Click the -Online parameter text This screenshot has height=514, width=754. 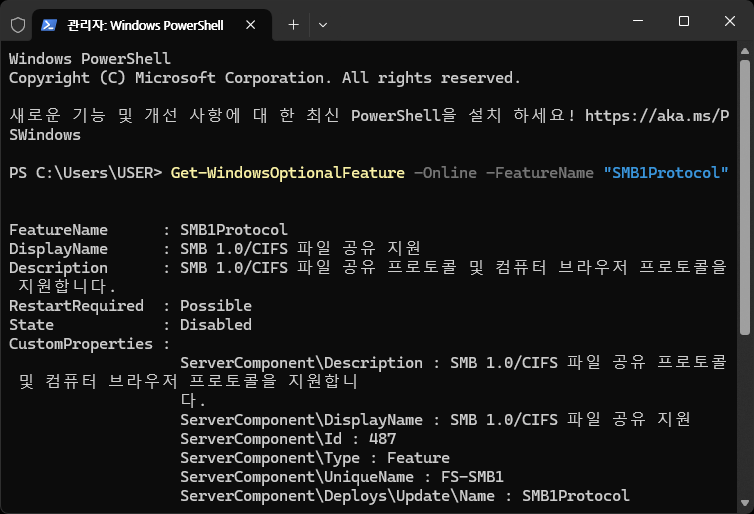coord(445,173)
